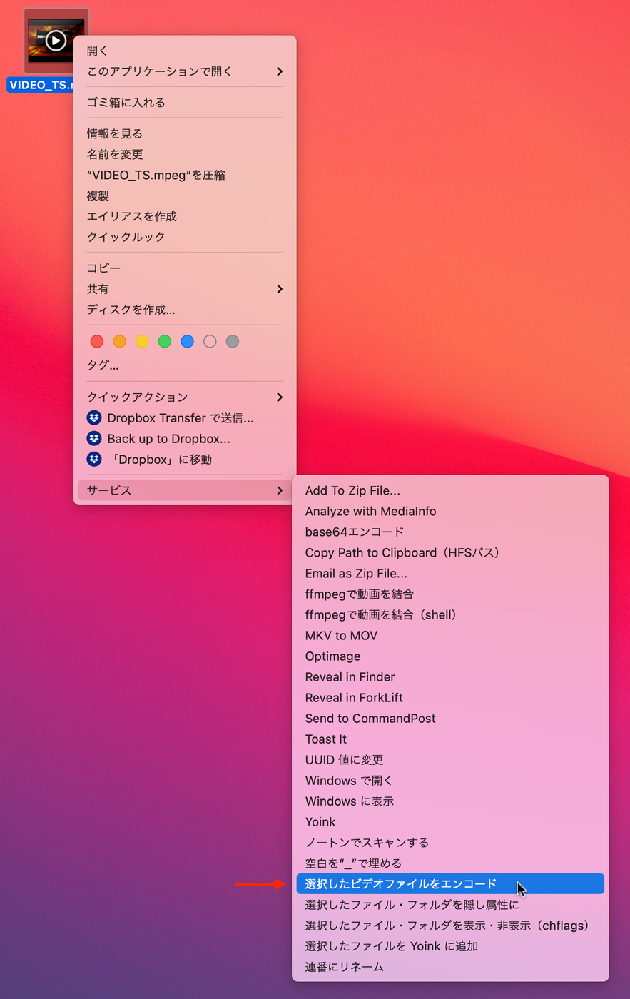630x999 pixels.
Task: Select クイックルック menu item
Action: pyautogui.click(x=185, y=237)
